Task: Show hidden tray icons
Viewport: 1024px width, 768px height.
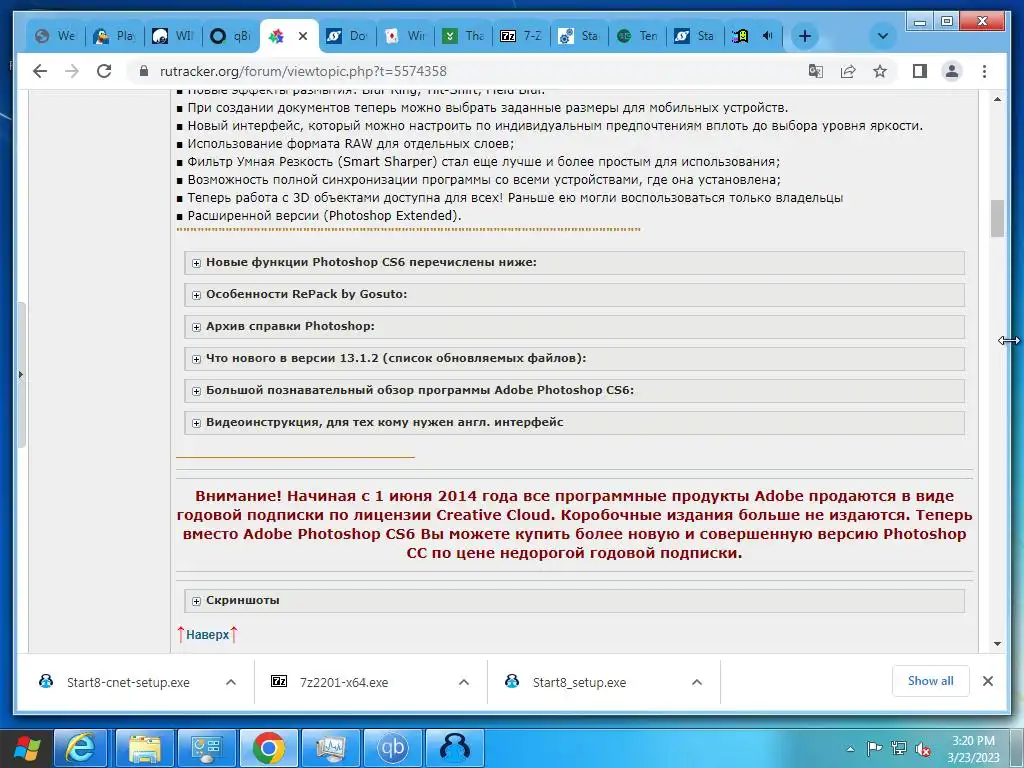Action: pyautogui.click(x=850, y=749)
